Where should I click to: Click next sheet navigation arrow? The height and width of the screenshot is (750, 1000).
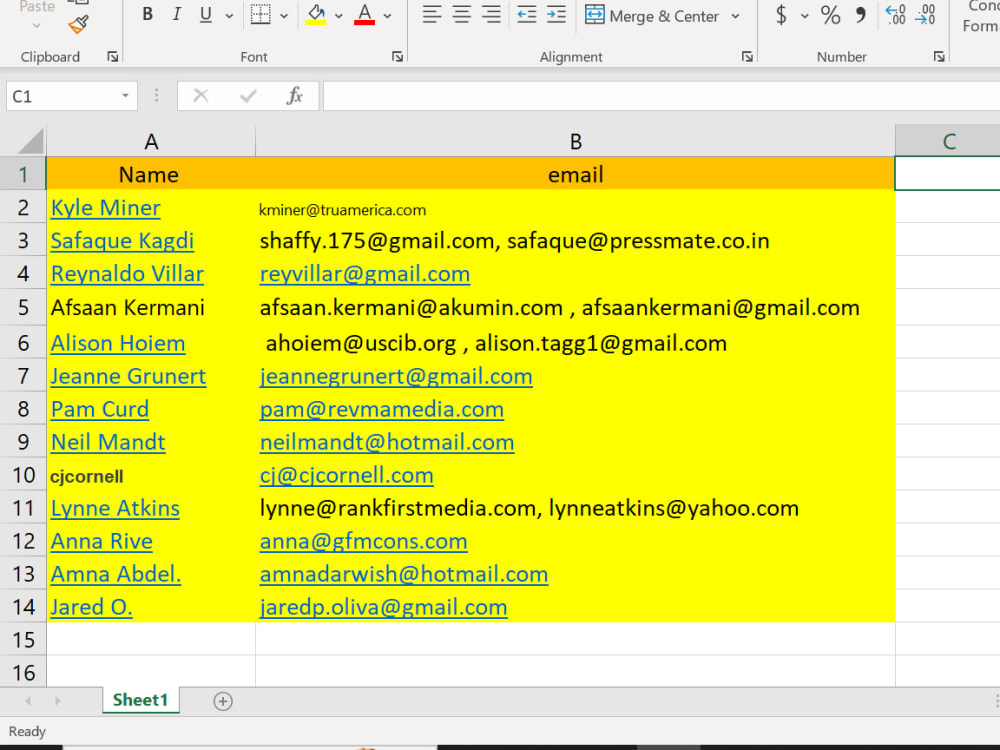57,701
